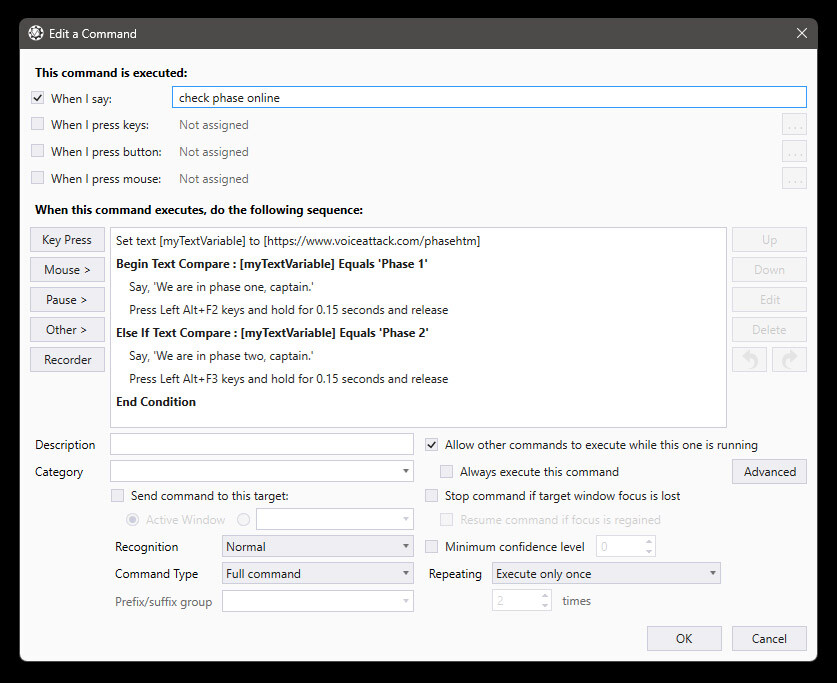Click the gear icon in the title bar
837x683 pixels.
pos(36,32)
